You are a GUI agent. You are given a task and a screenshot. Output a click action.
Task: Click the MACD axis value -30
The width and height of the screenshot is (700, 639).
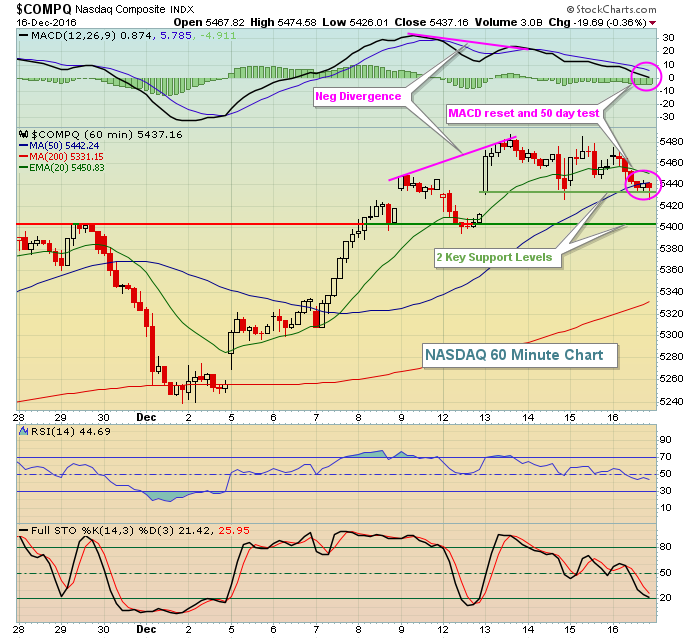[667, 117]
